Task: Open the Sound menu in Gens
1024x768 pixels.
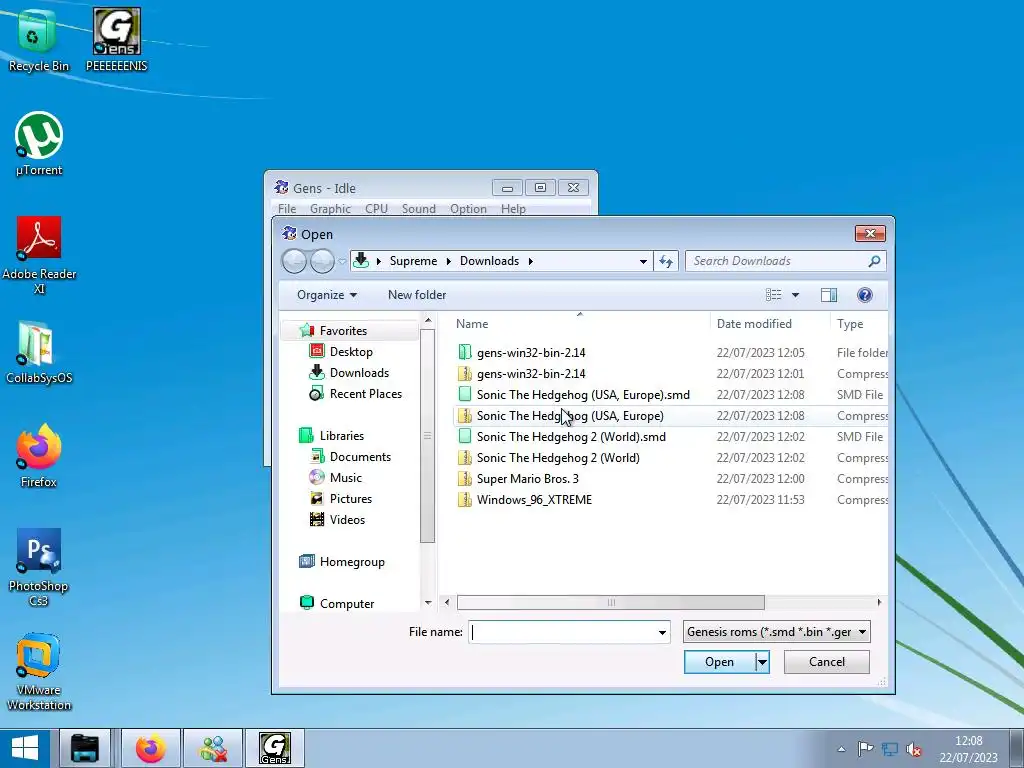Action: coord(419,209)
